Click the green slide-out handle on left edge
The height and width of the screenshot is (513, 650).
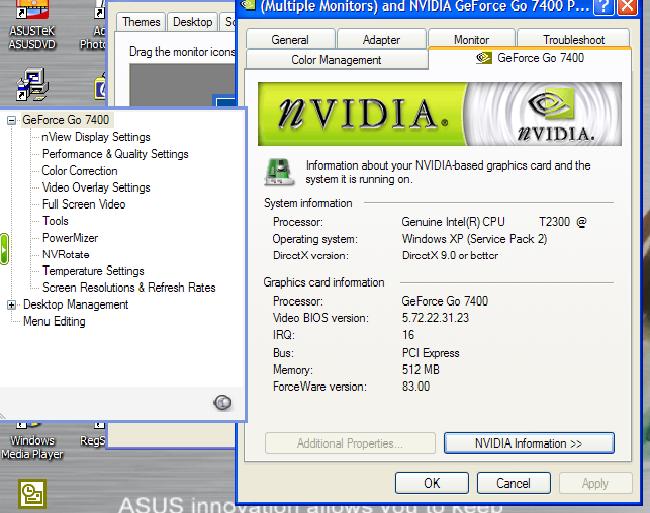click(x=4, y=249)
